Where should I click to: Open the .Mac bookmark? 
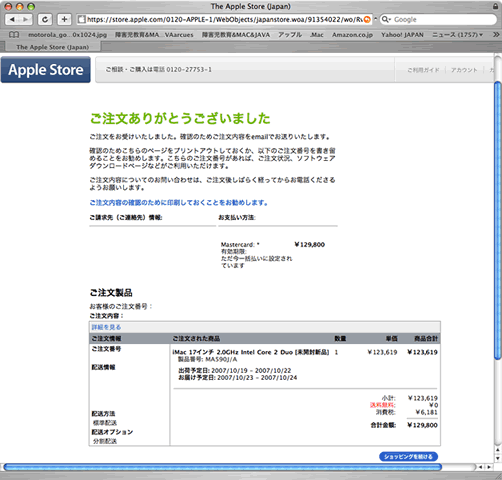click(317, 35)
